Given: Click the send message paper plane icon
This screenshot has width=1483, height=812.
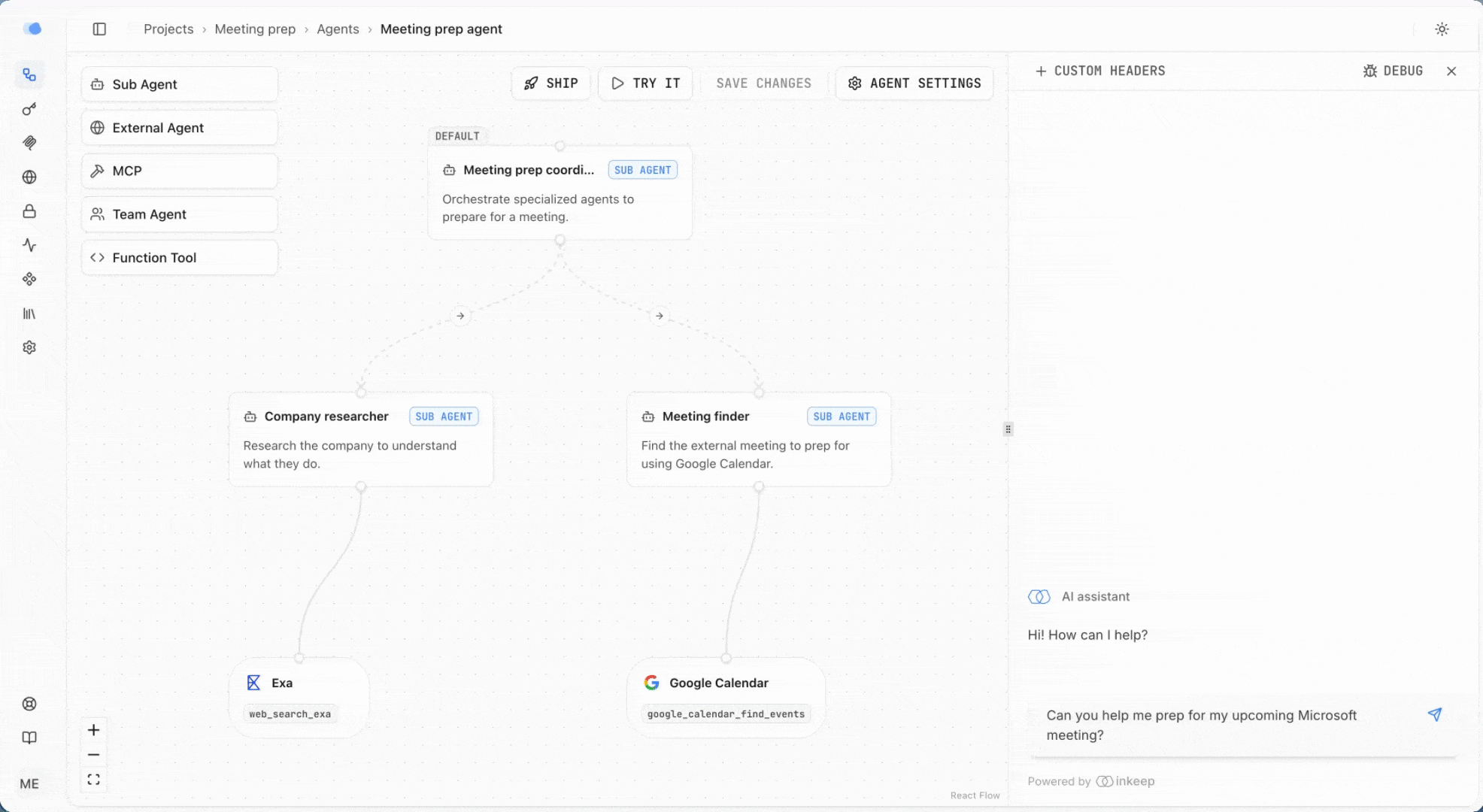Looking at the screenshot, I should tap(1435, 714).
